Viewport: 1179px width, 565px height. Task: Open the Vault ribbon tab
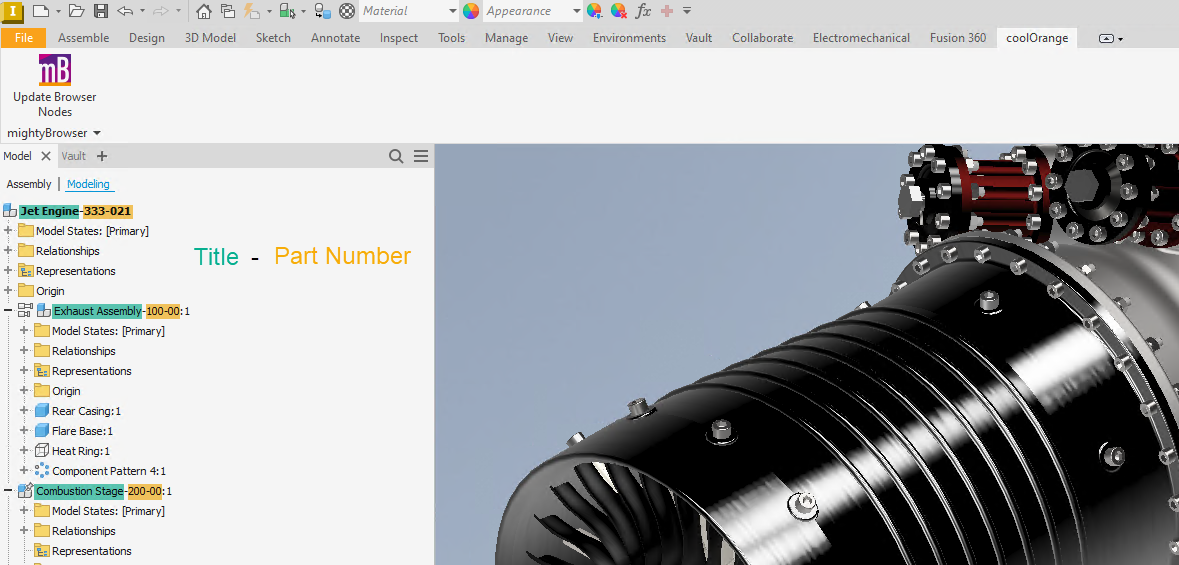pos(699,38)
